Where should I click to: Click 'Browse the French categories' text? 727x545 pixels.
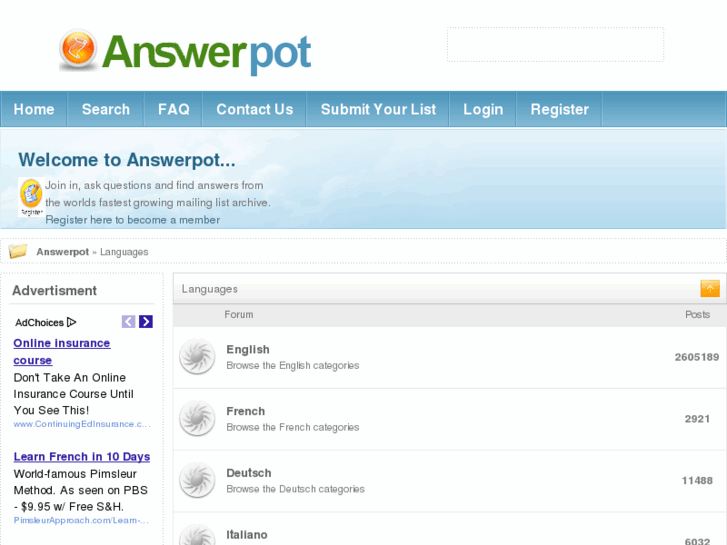tap(293, 427)
